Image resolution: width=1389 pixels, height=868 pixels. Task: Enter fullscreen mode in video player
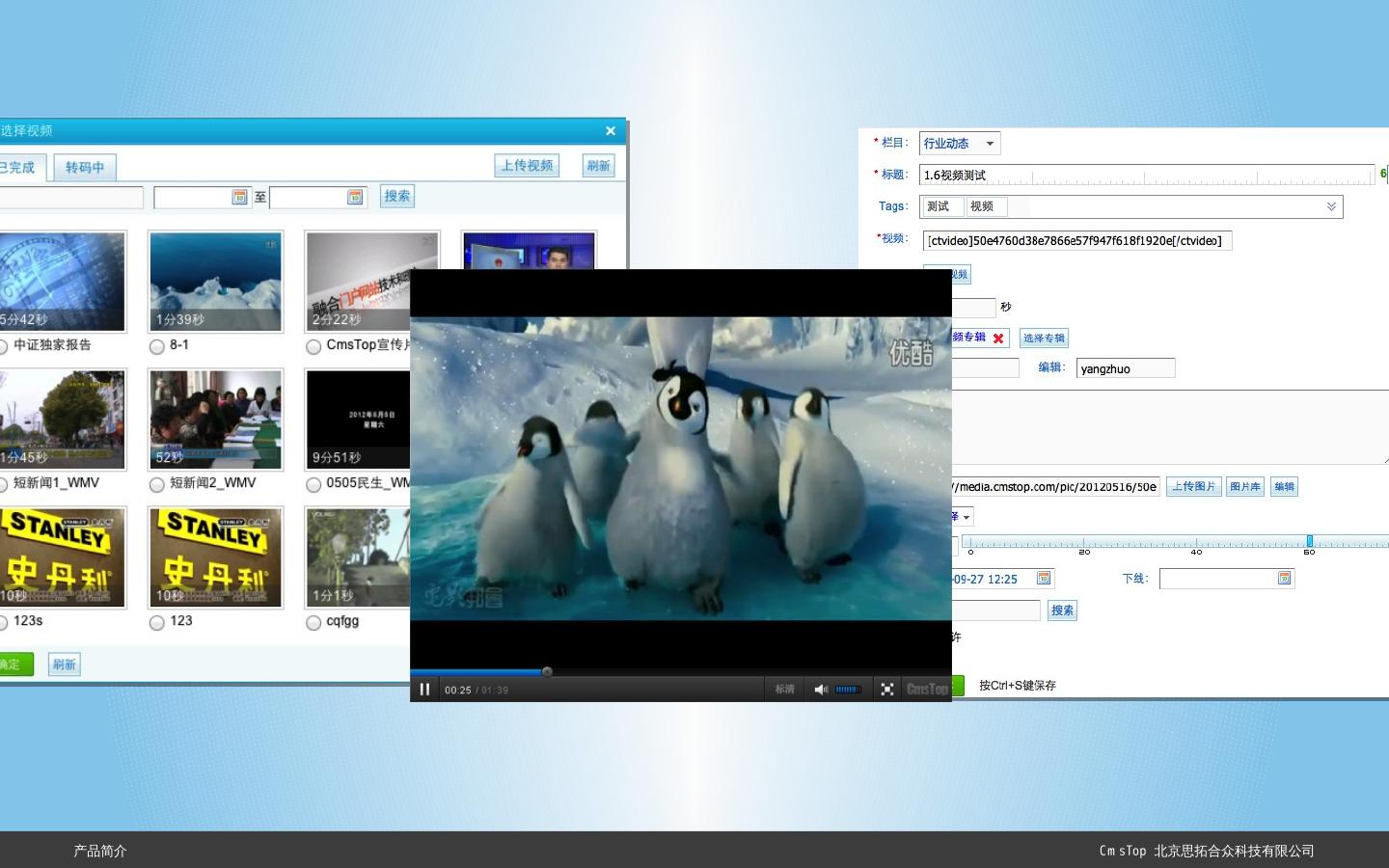tap(887, 690)
